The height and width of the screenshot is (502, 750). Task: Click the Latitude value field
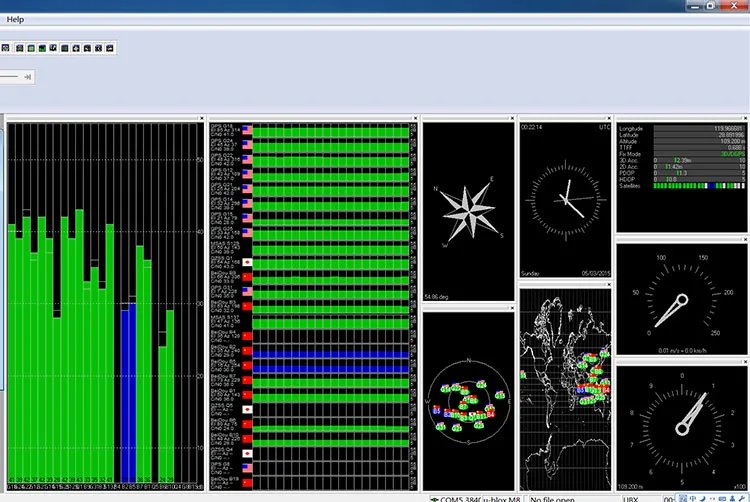pos(699,135)
